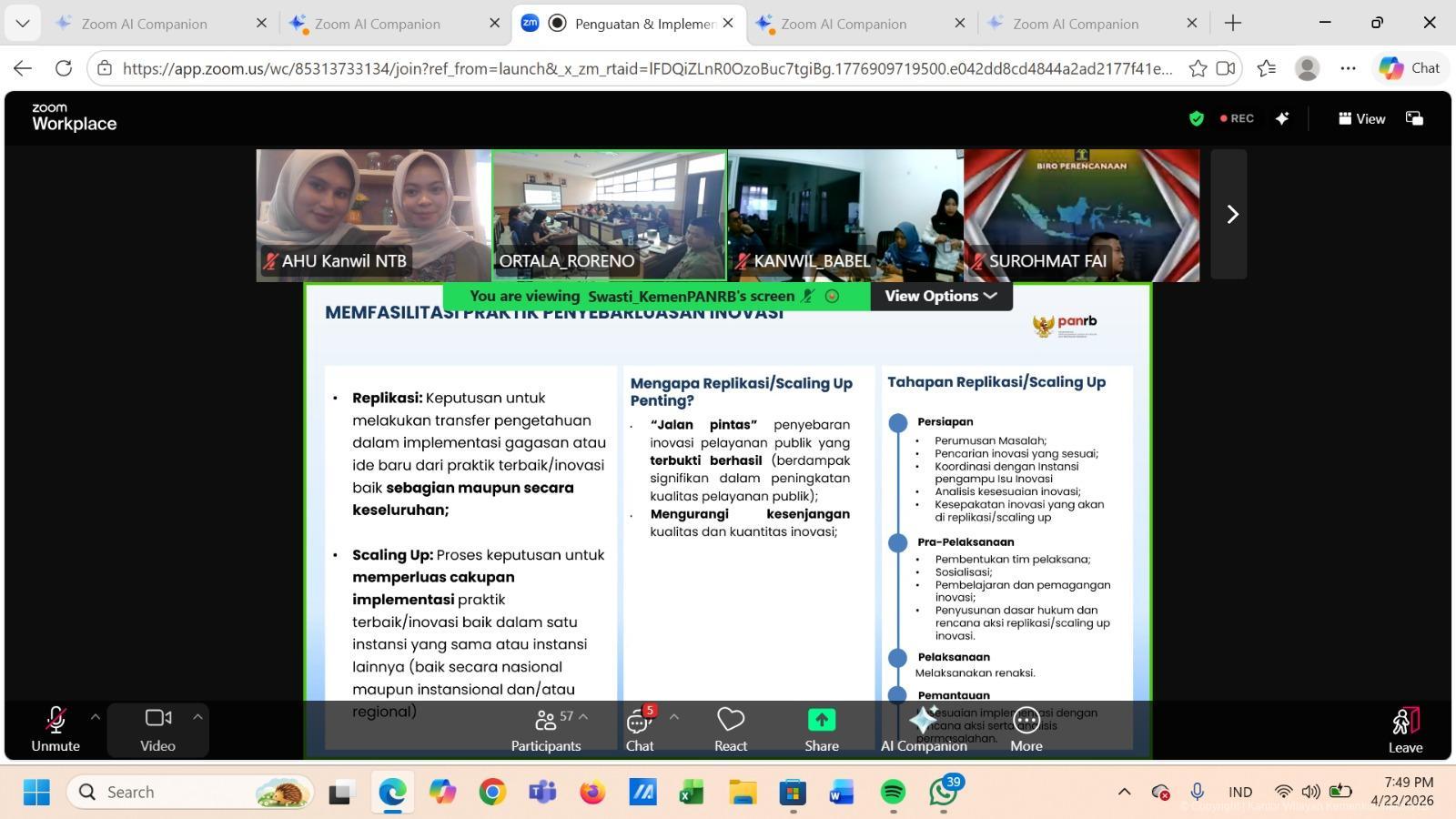Expand audio options arrow beside Unmute

pyautogui.click(x=95, y=717)
